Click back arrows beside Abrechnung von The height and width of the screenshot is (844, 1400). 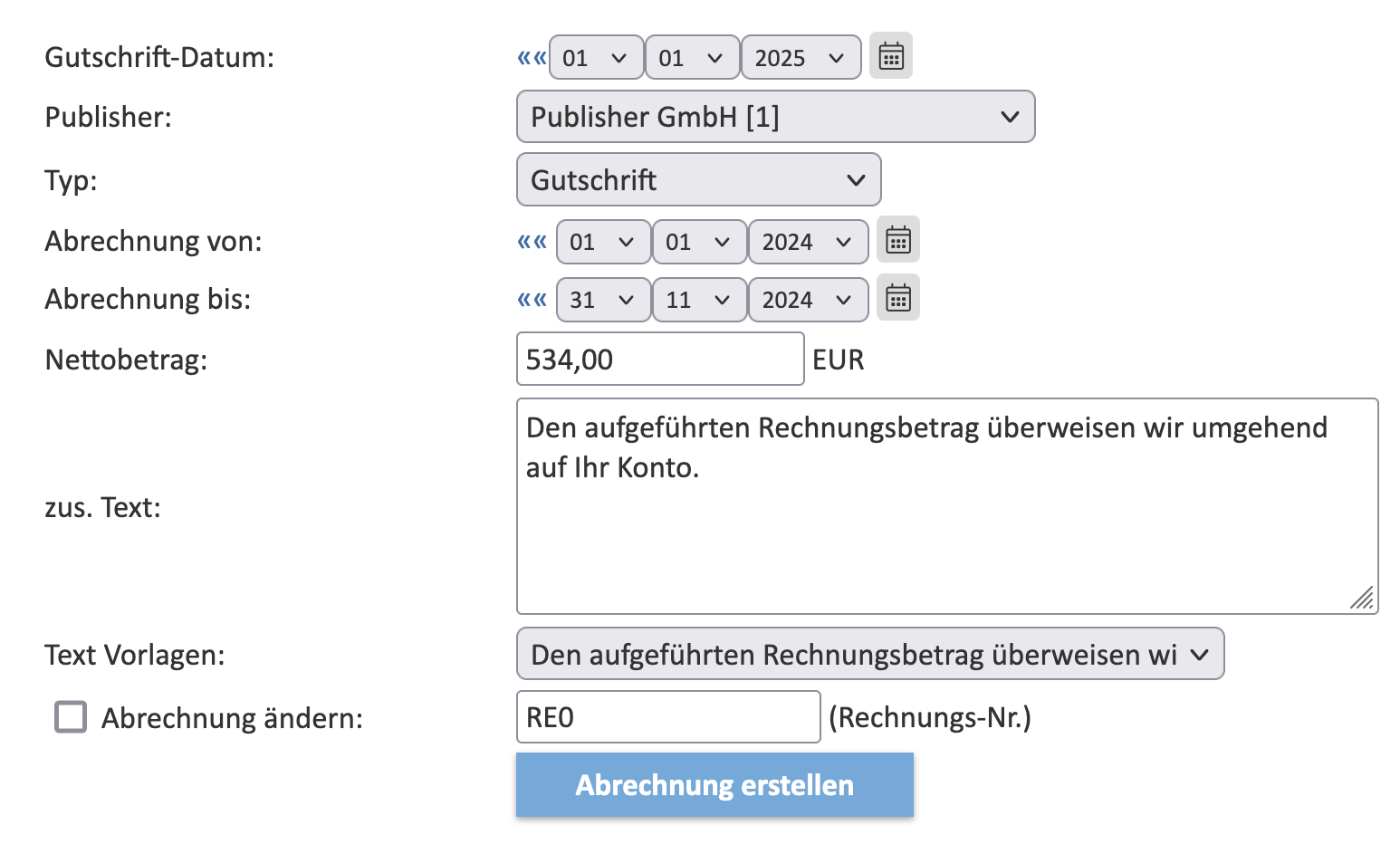pos(532,242)
